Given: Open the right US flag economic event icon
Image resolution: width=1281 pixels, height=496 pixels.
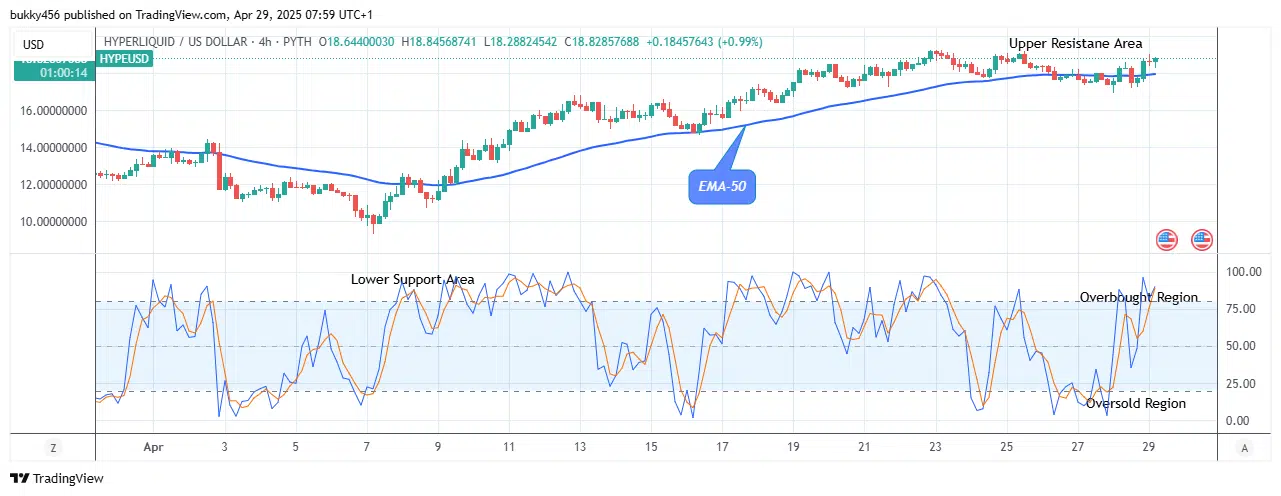Looking at the screenshot, I should pyautogui.click(x=1202, y=239).
